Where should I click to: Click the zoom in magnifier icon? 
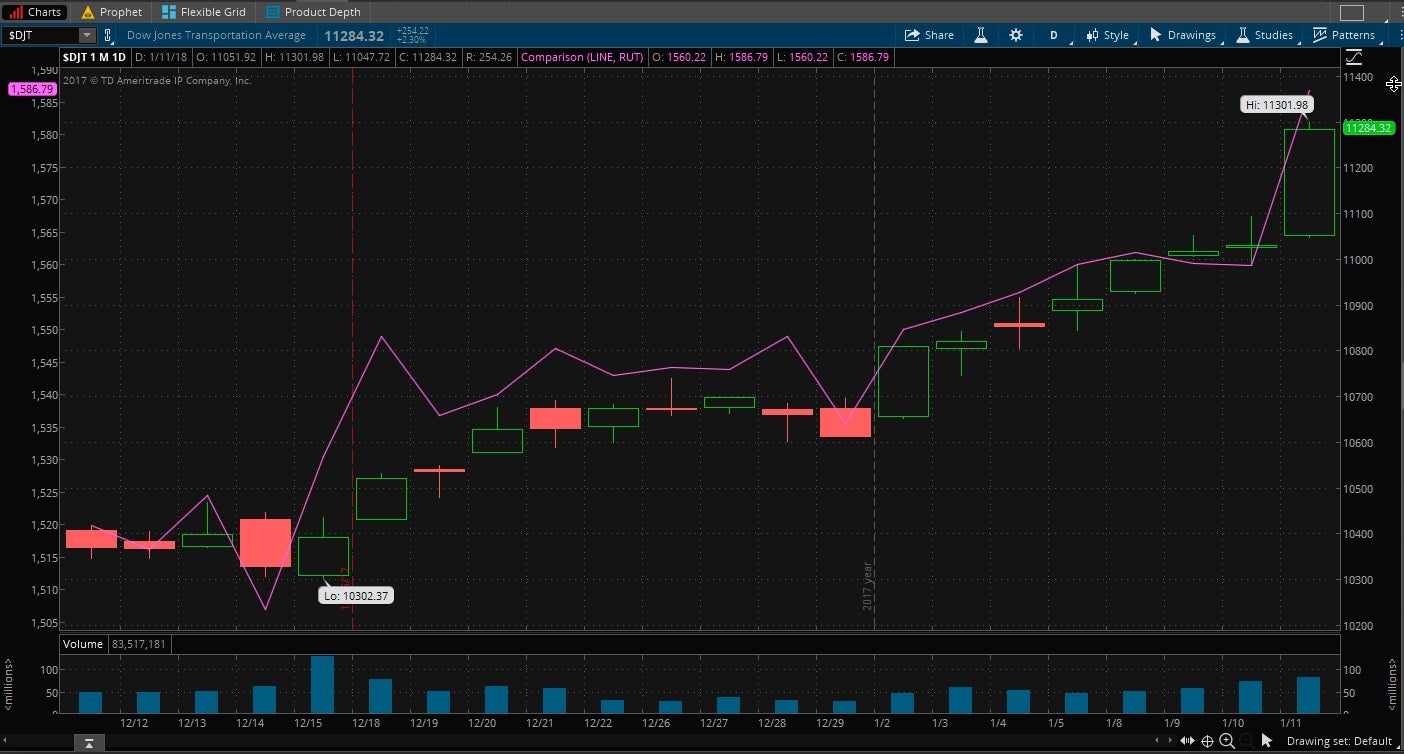pyautogui.click(x=1227, y=741)
